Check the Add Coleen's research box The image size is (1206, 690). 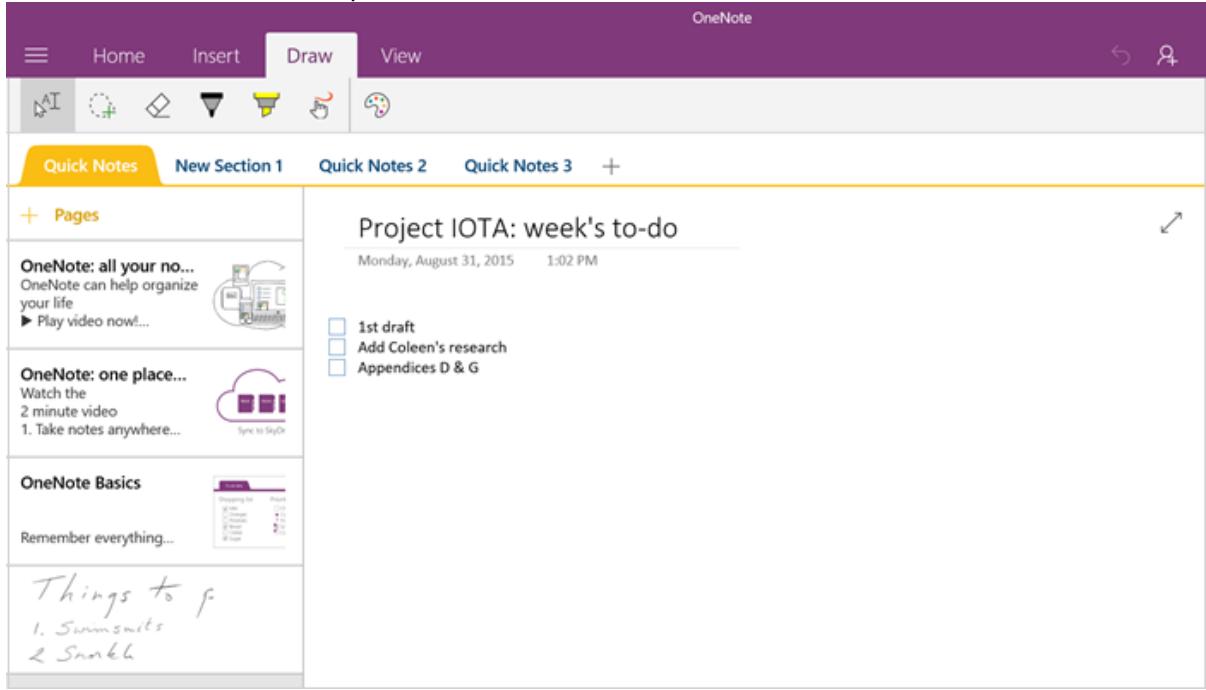coord(337,347)
